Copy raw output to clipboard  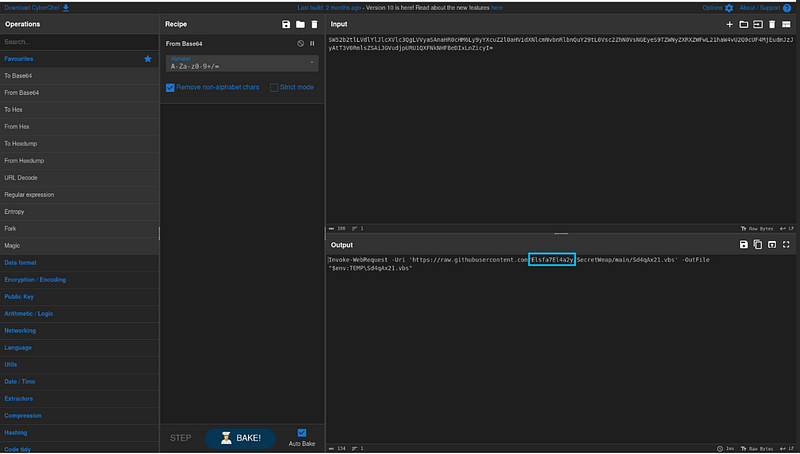[x=758, y=245]
